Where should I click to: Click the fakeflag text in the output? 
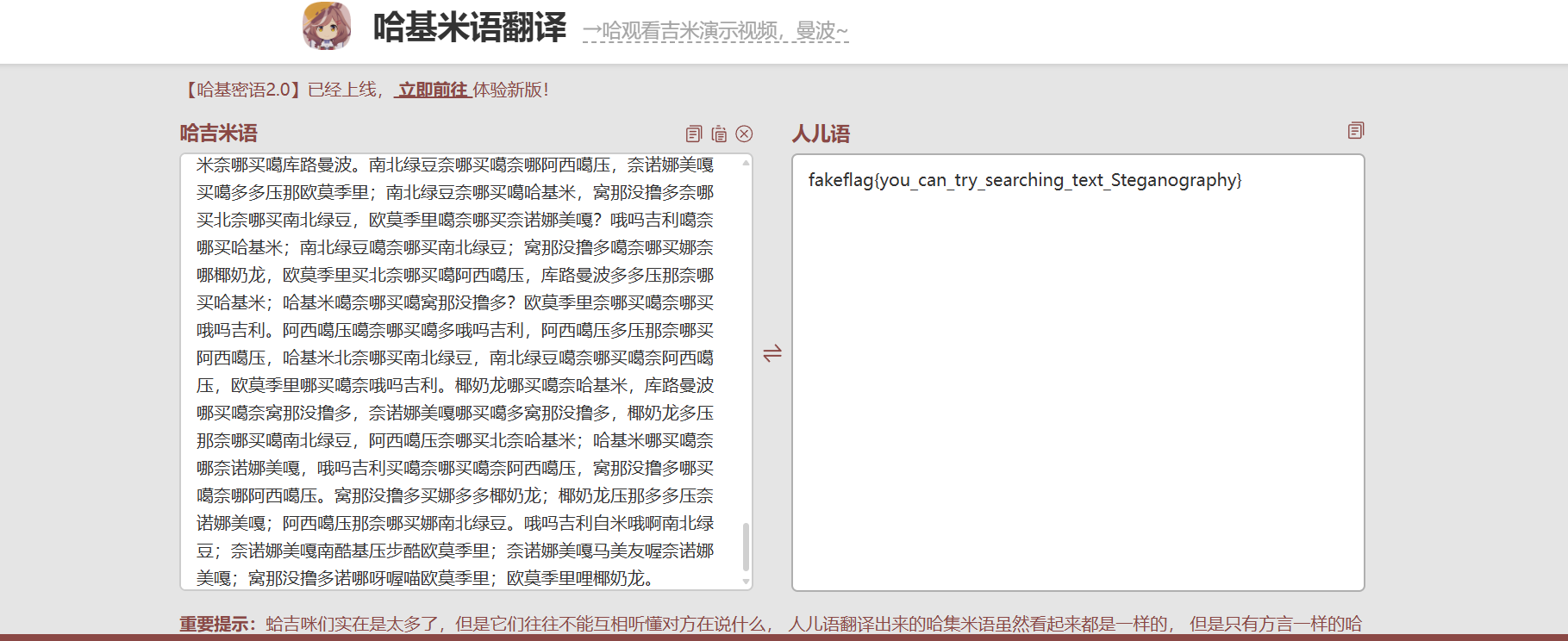point(1024,180)
